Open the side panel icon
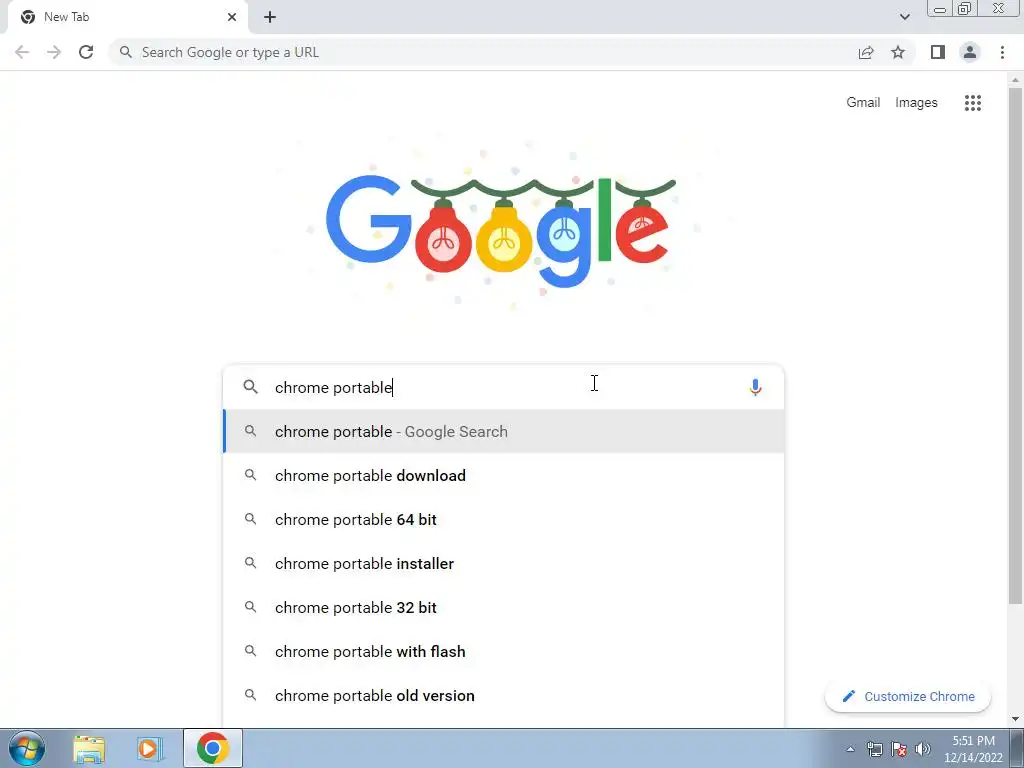 coord(938,52)
